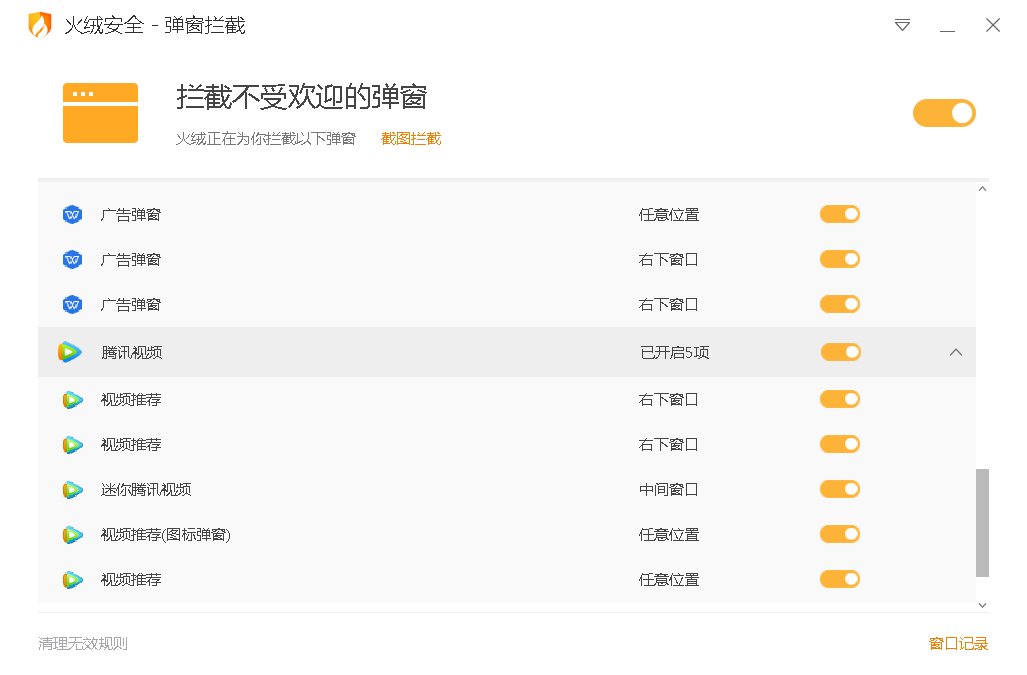Click the icon beside 视频推荐(图标弹窗)
Screen dimensions: 1027x675
pyautogui.click(x=71, y=534)
